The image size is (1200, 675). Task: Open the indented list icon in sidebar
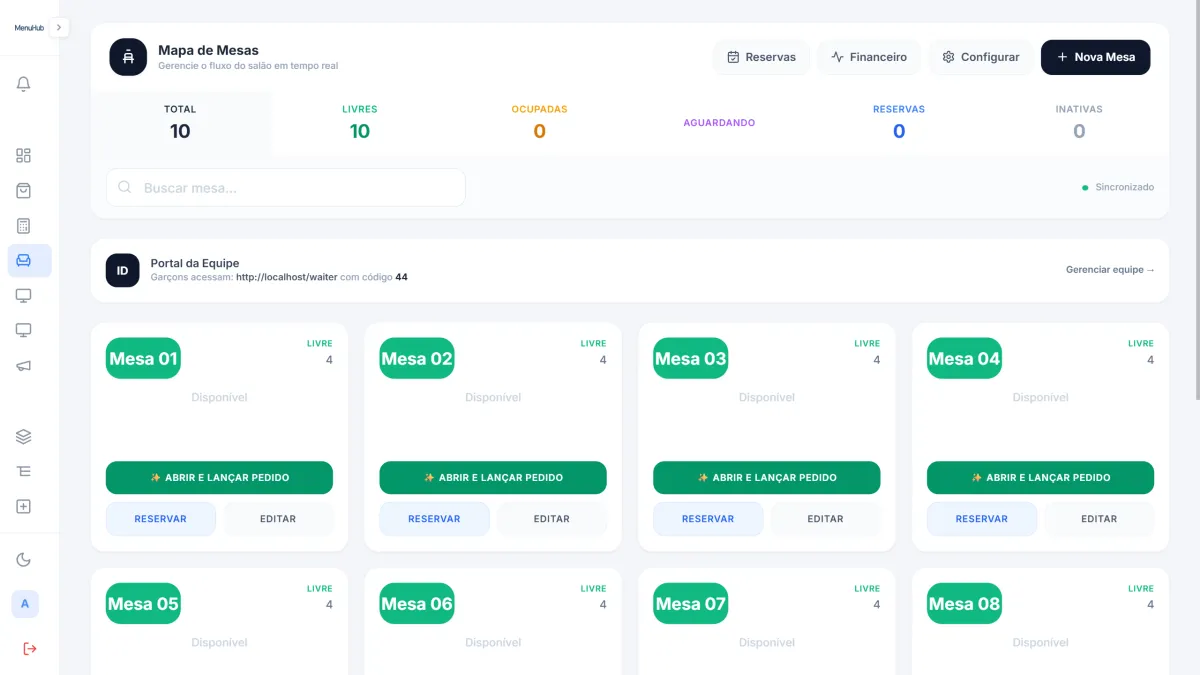click(24, 471)
